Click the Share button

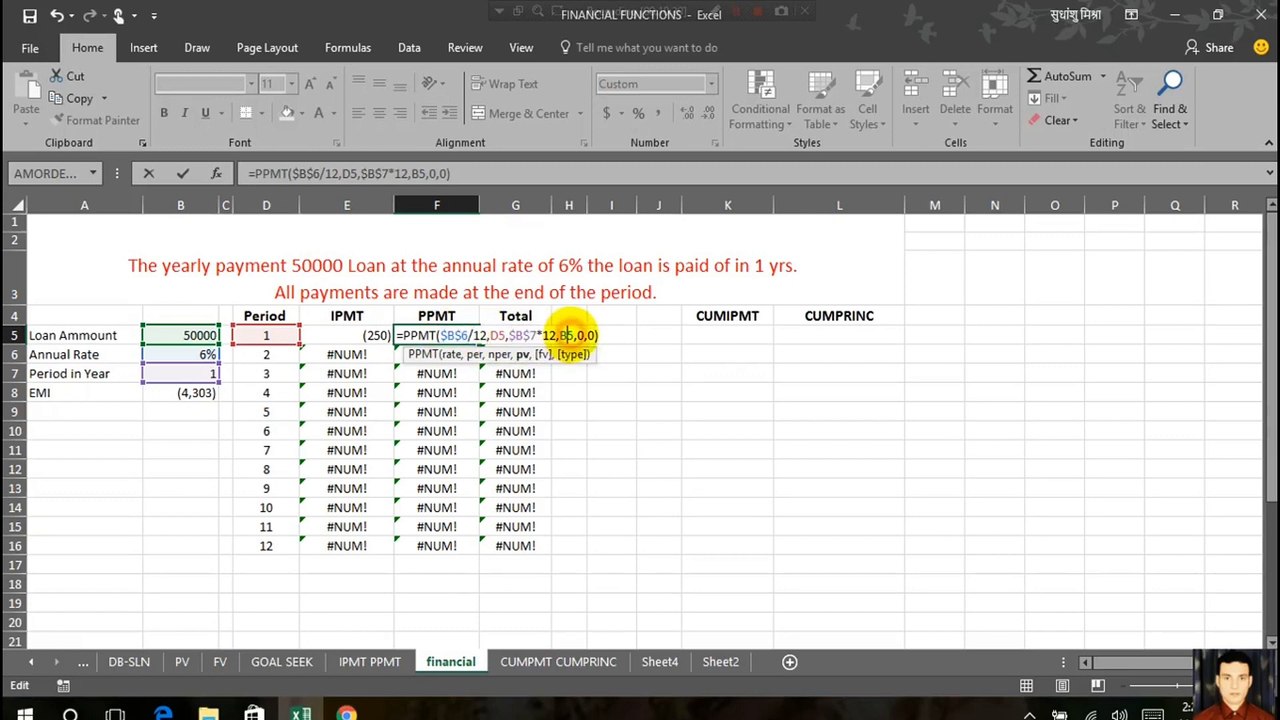coord(1209,47)
